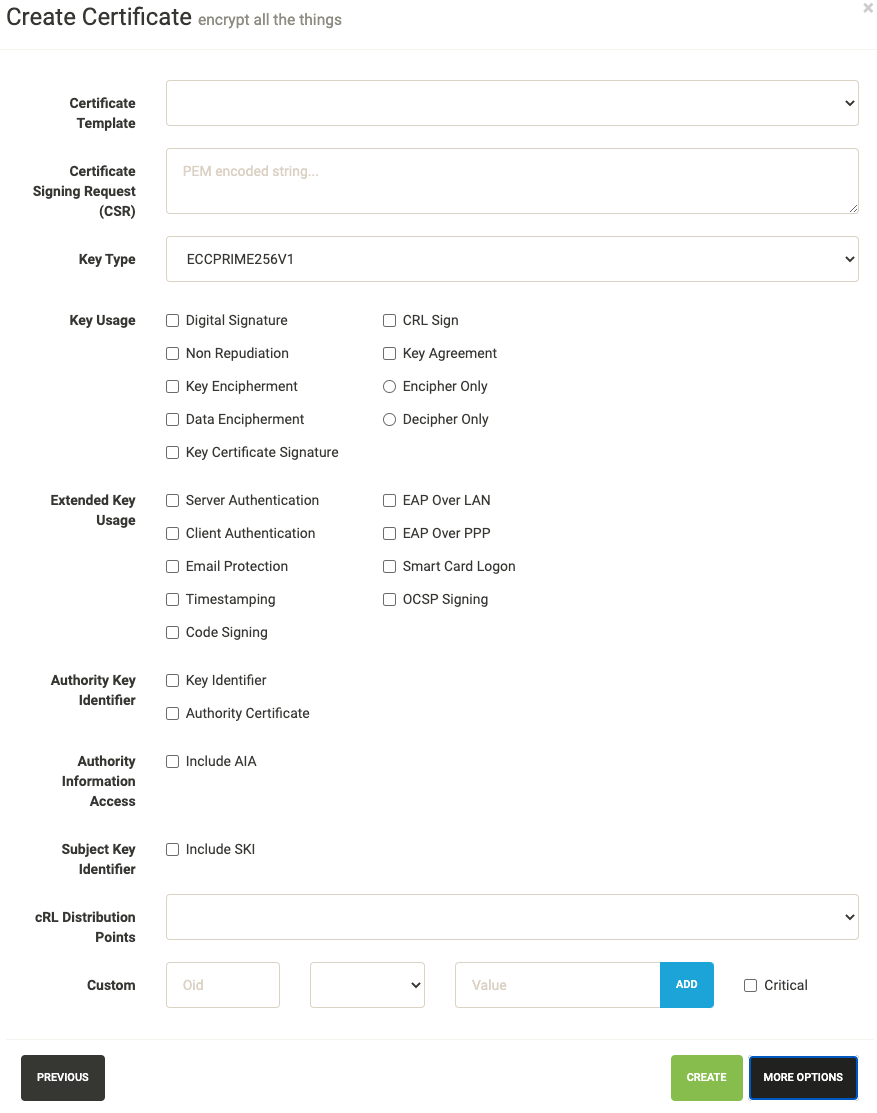Click the Create button

[x=706, y=1077]
